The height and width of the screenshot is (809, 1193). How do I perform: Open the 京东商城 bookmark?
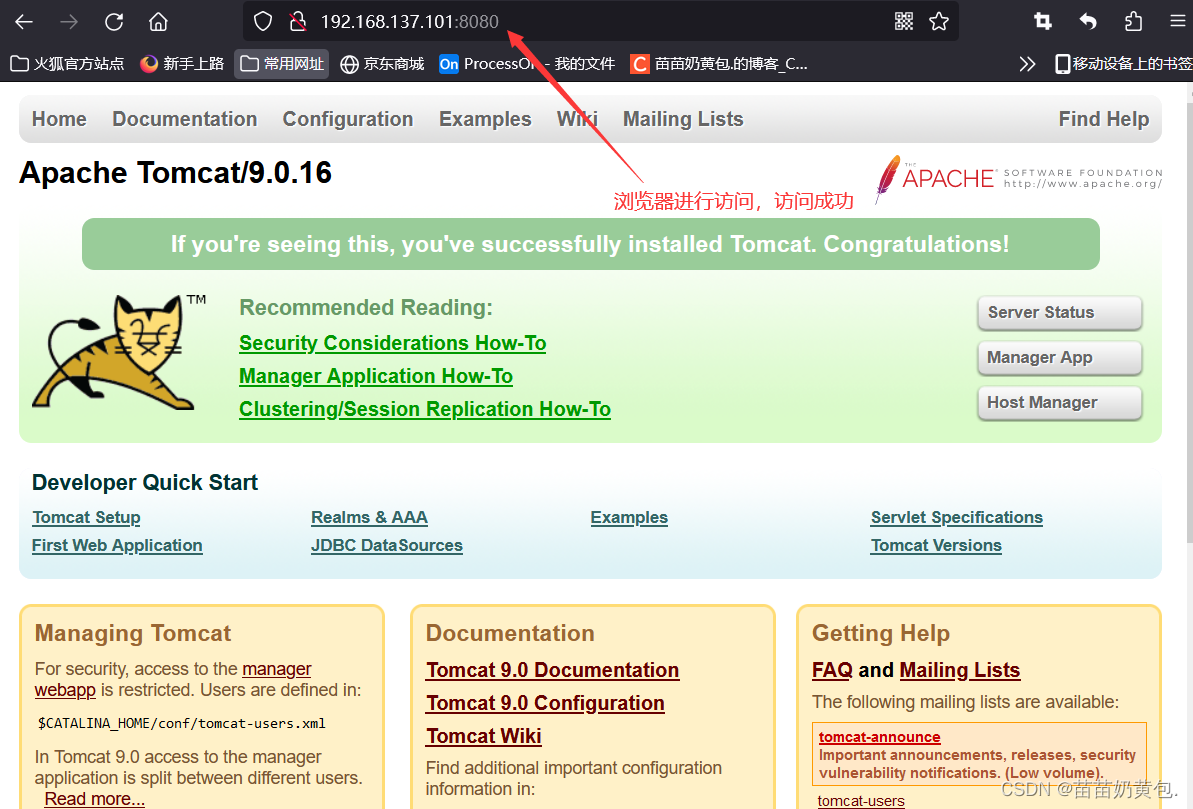pyautogui.click(x=382, y=64)
